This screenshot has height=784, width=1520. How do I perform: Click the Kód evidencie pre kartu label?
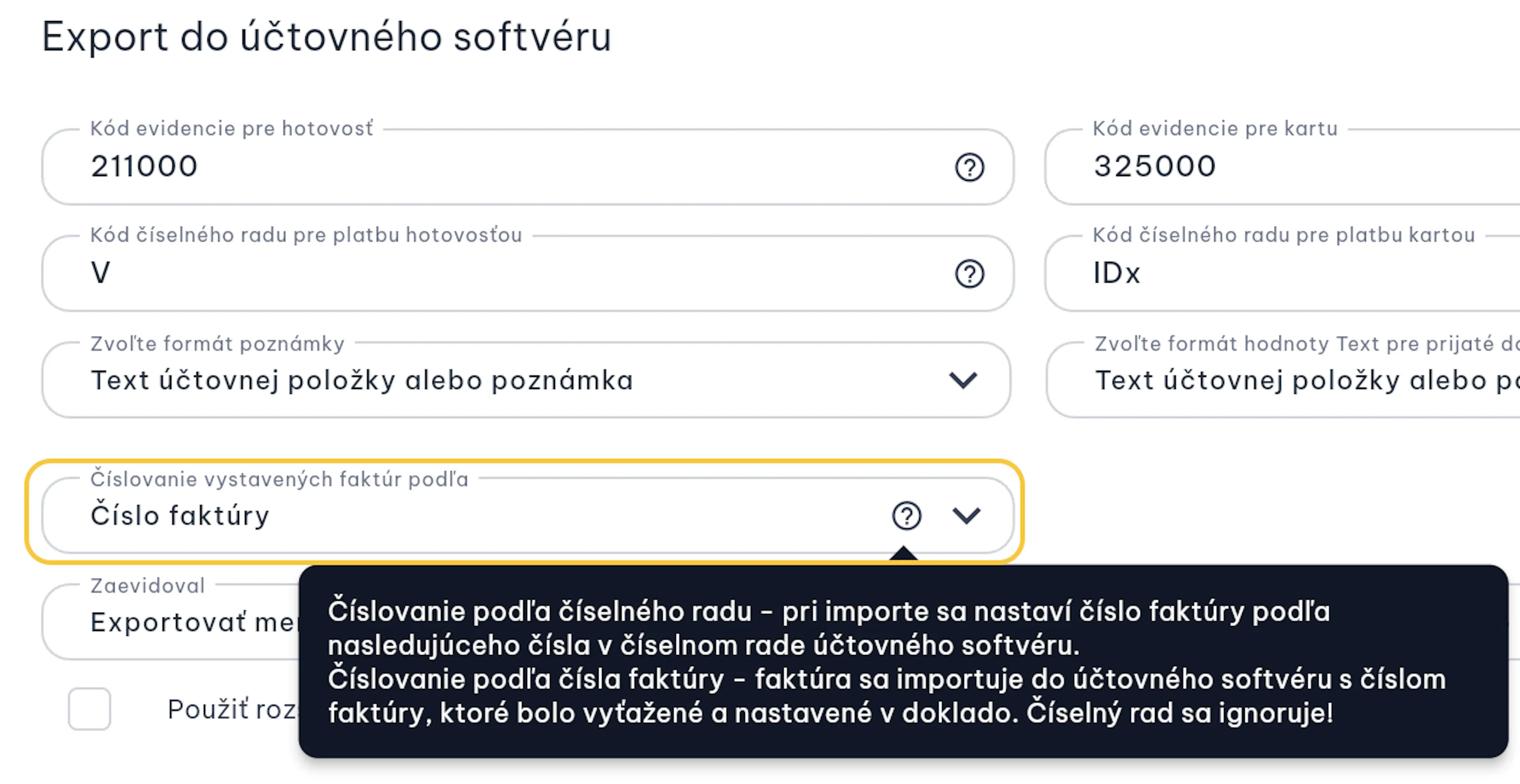click(1215, 129)
